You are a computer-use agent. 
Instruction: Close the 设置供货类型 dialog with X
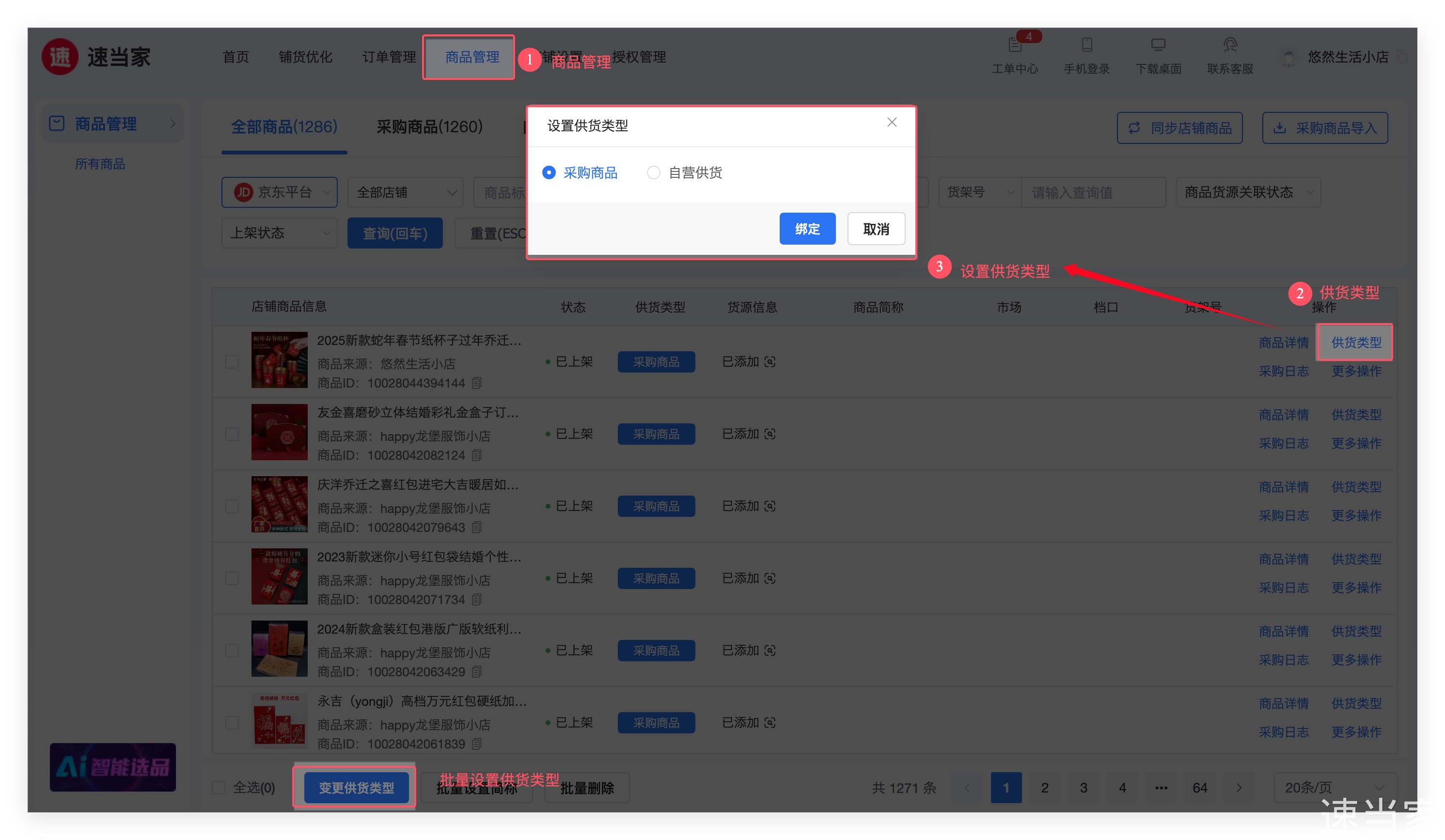[892, 122]
